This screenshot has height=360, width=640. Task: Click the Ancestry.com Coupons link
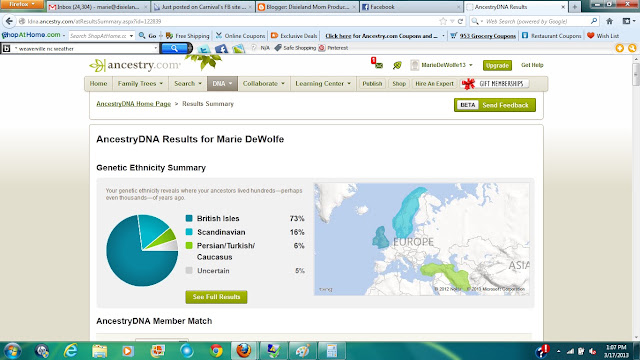[382, 36]
